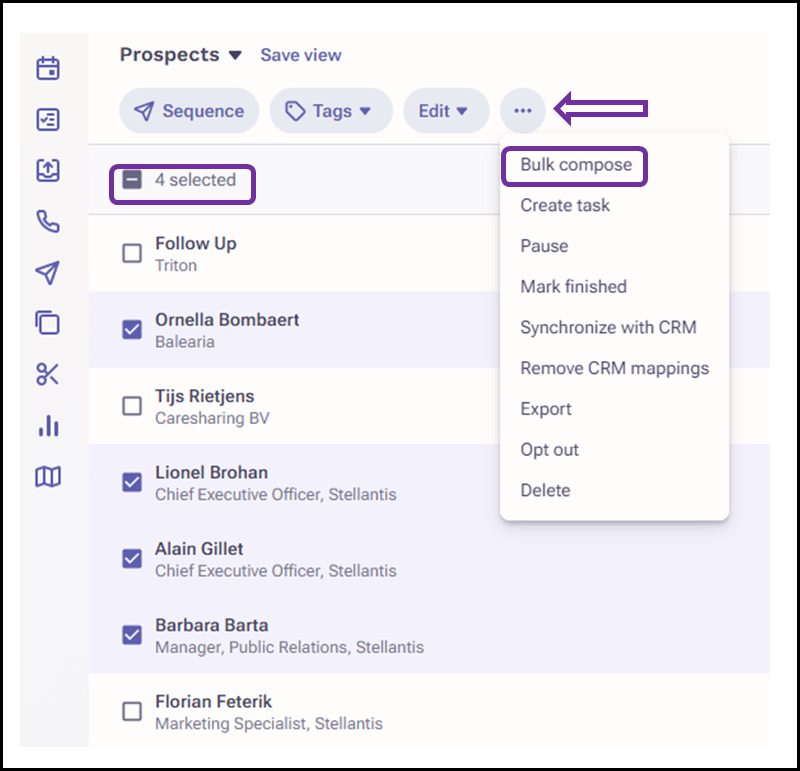Check the Tijs Rietjens checkbox
The image size is (800, 771).
point(132,406)
